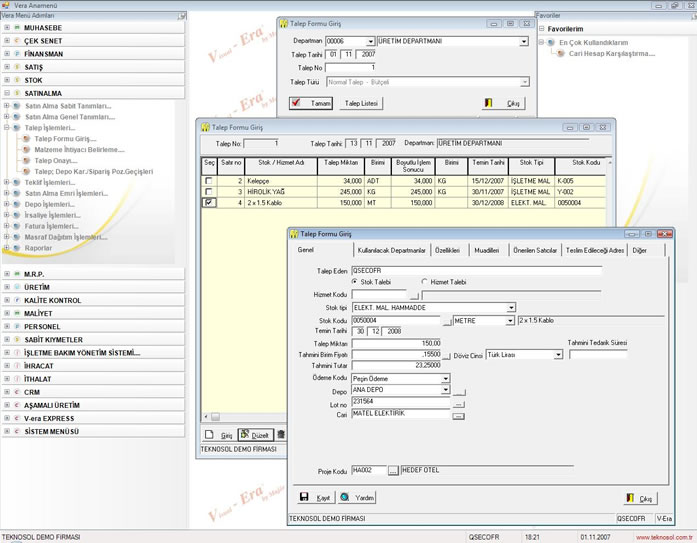Switch to the Özellikleri tab

pos(447,250)
